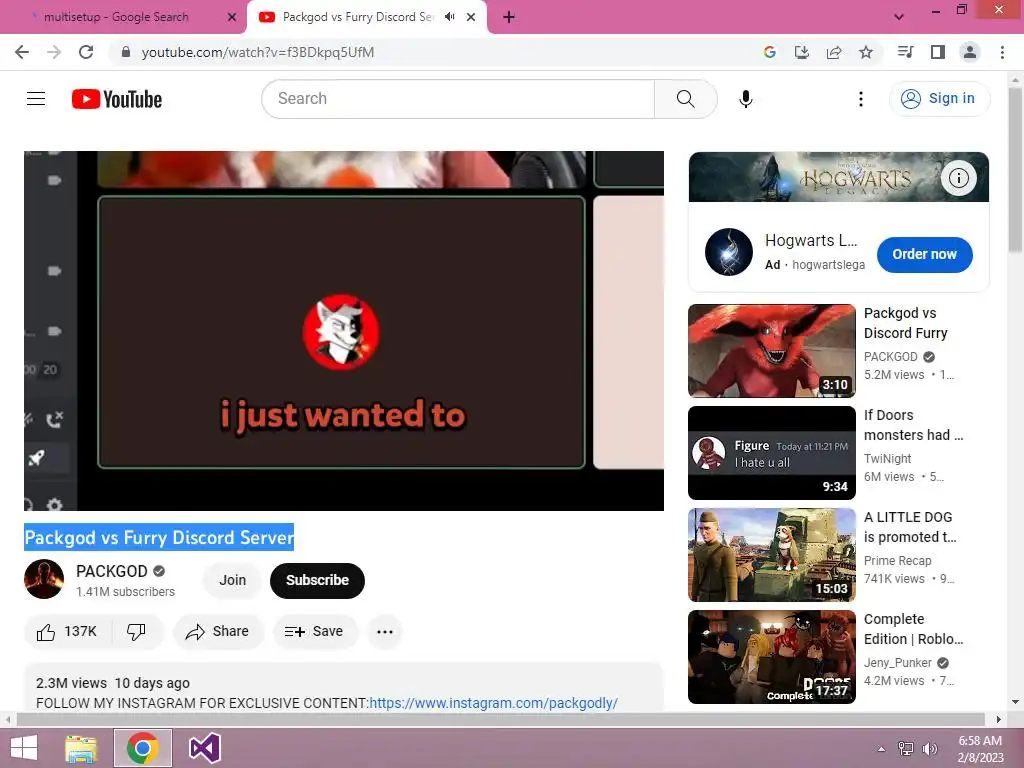
Task: Open YouTube settings three-dot menu
Action: point(861,99)
